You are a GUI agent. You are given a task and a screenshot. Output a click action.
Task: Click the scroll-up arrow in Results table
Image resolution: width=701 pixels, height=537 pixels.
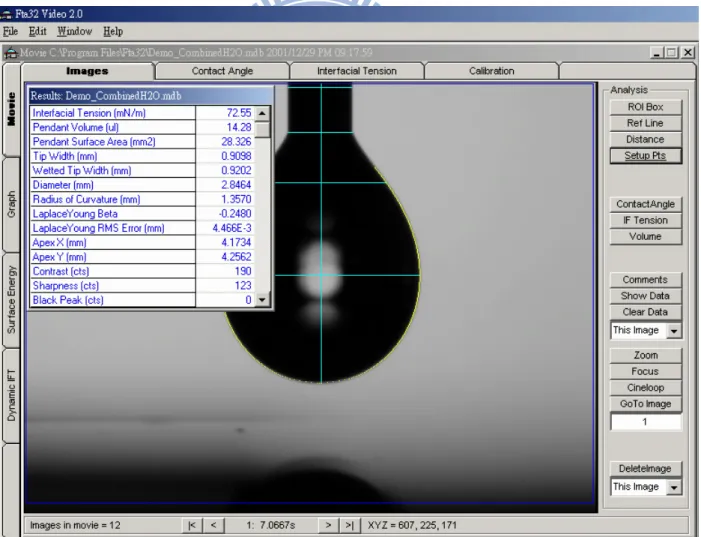coord(262,113)
